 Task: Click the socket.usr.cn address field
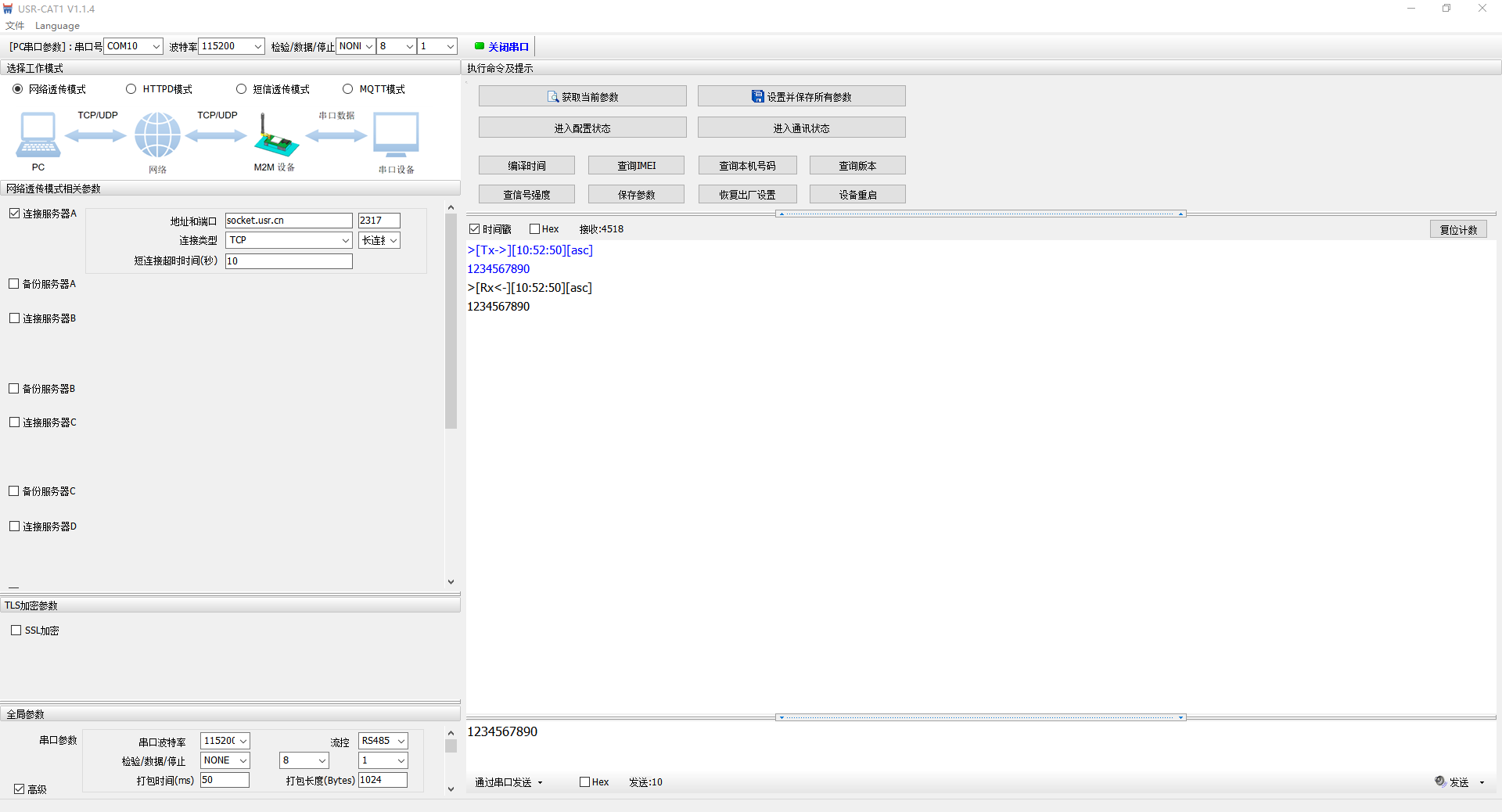[x=289, y=221]
